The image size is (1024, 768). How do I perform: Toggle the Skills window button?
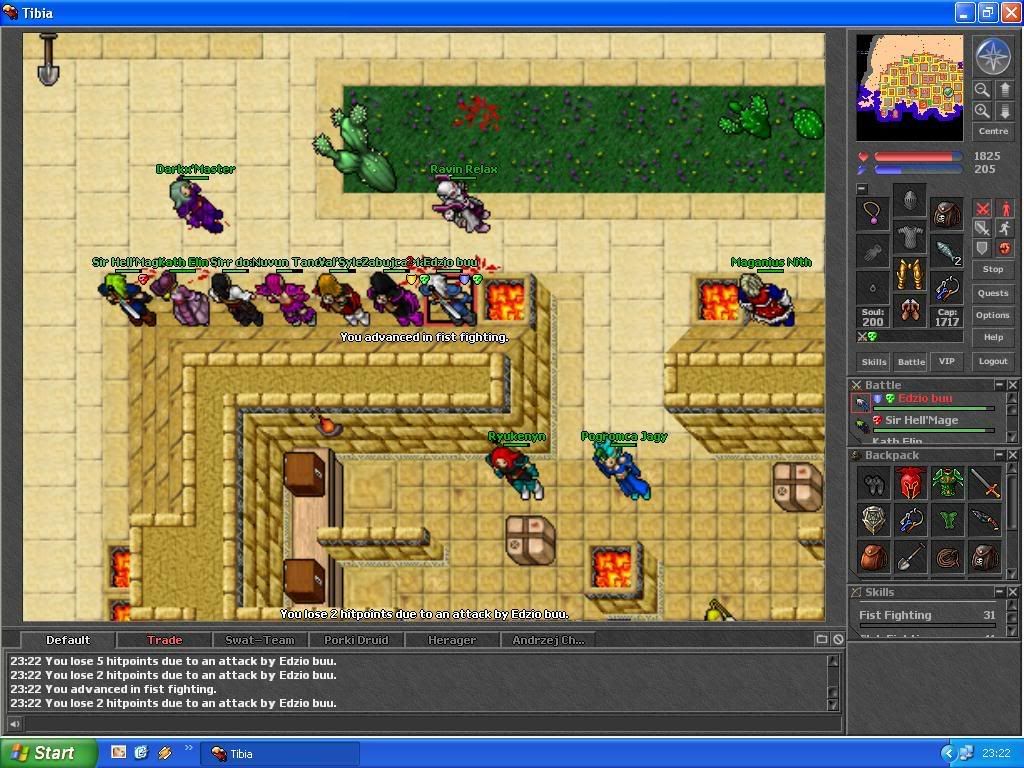pyautogui.click(x=874, y=362)
